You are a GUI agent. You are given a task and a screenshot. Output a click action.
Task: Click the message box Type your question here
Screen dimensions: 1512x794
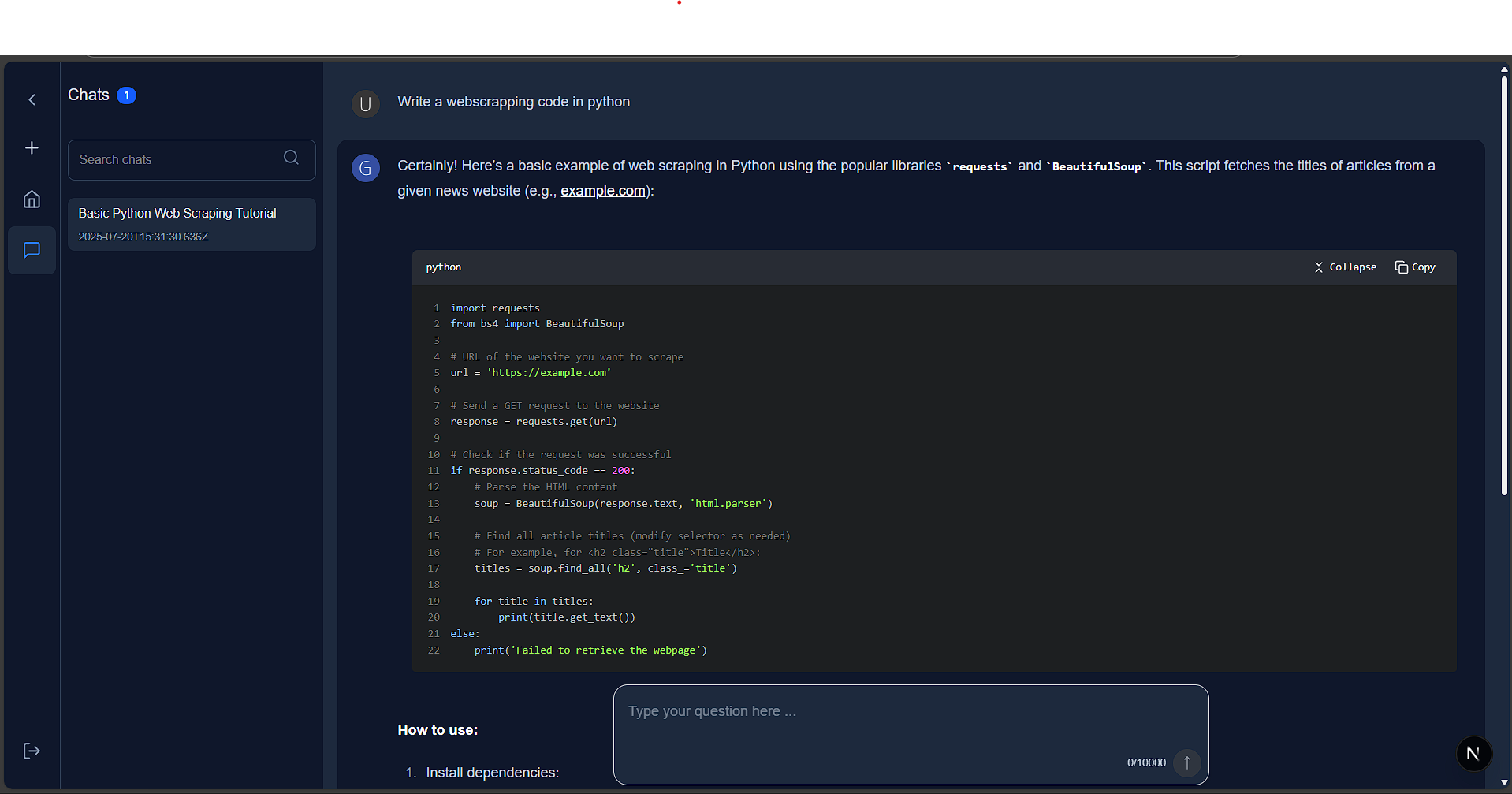911,735
